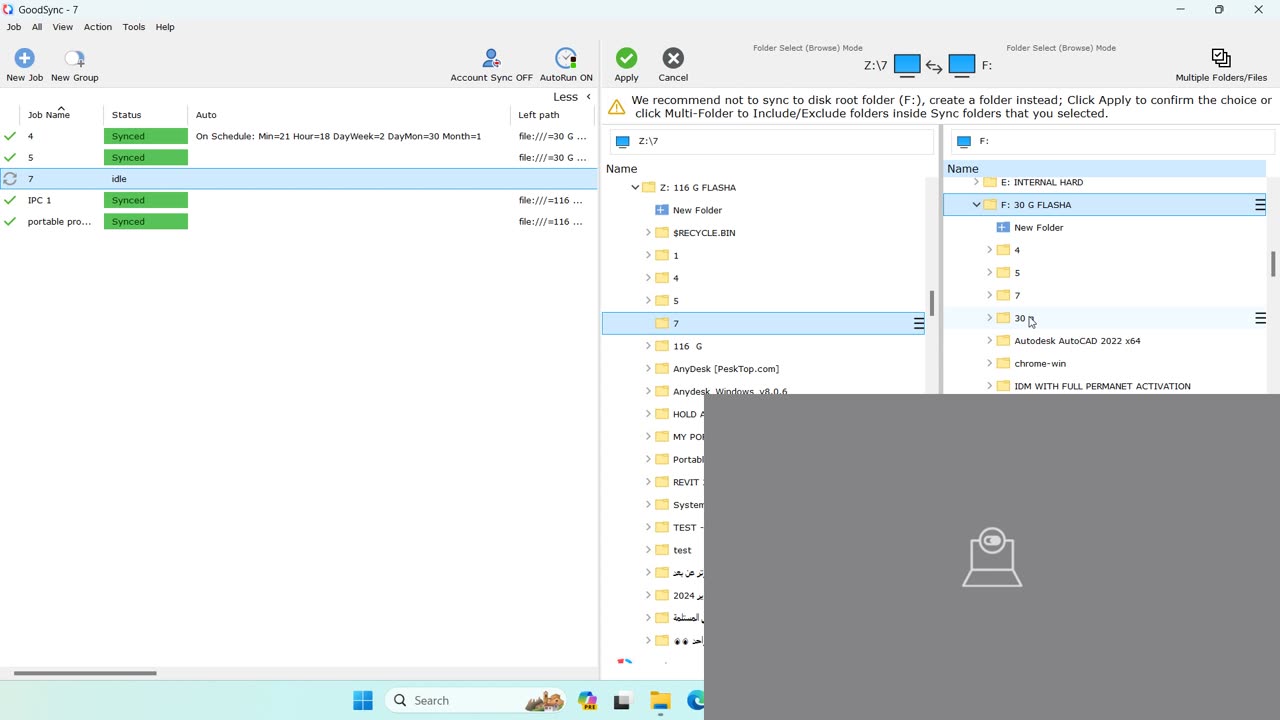Click the Left path column header

[539, 115]
